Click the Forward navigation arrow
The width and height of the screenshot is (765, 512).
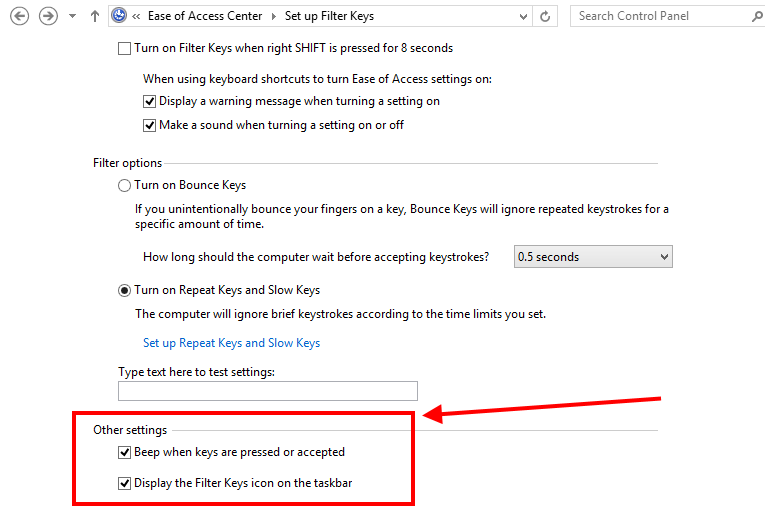point(47,16)
